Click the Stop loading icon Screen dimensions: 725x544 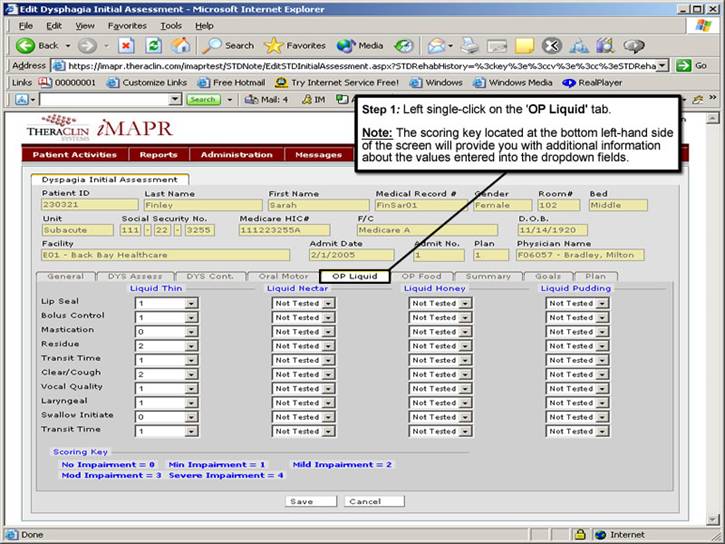[126, 45]
